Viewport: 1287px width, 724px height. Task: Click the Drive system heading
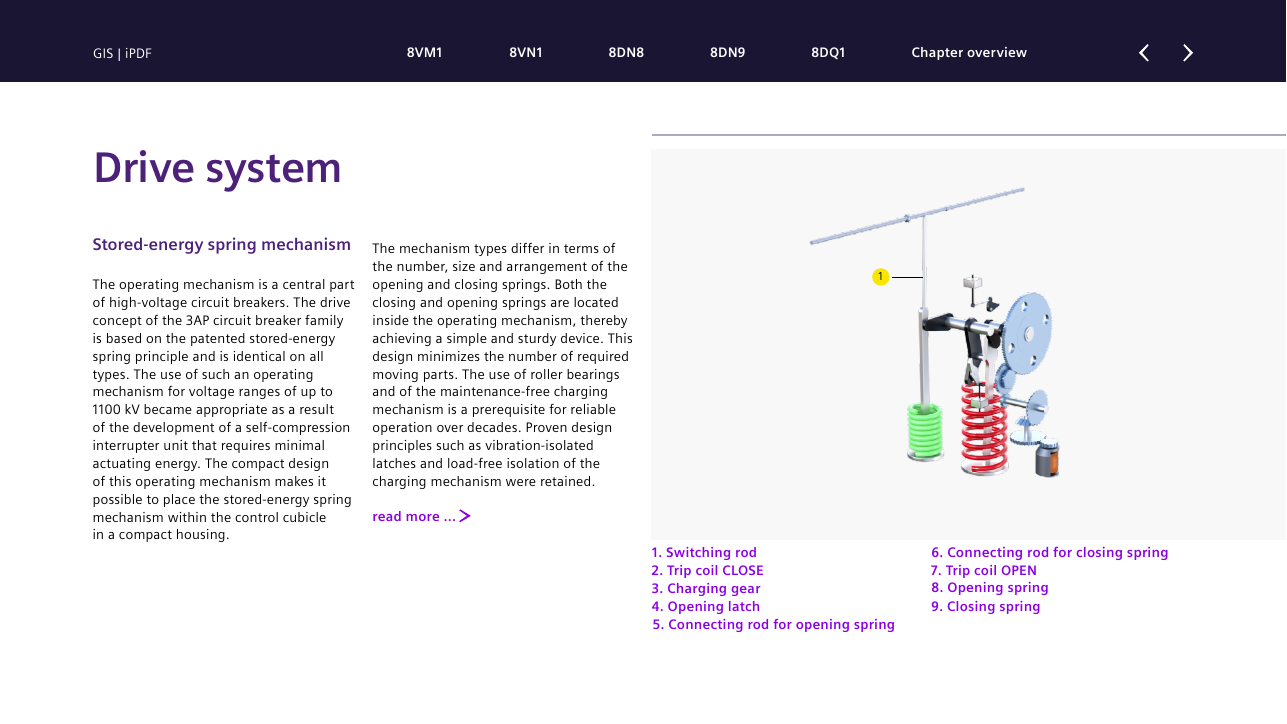217,168
